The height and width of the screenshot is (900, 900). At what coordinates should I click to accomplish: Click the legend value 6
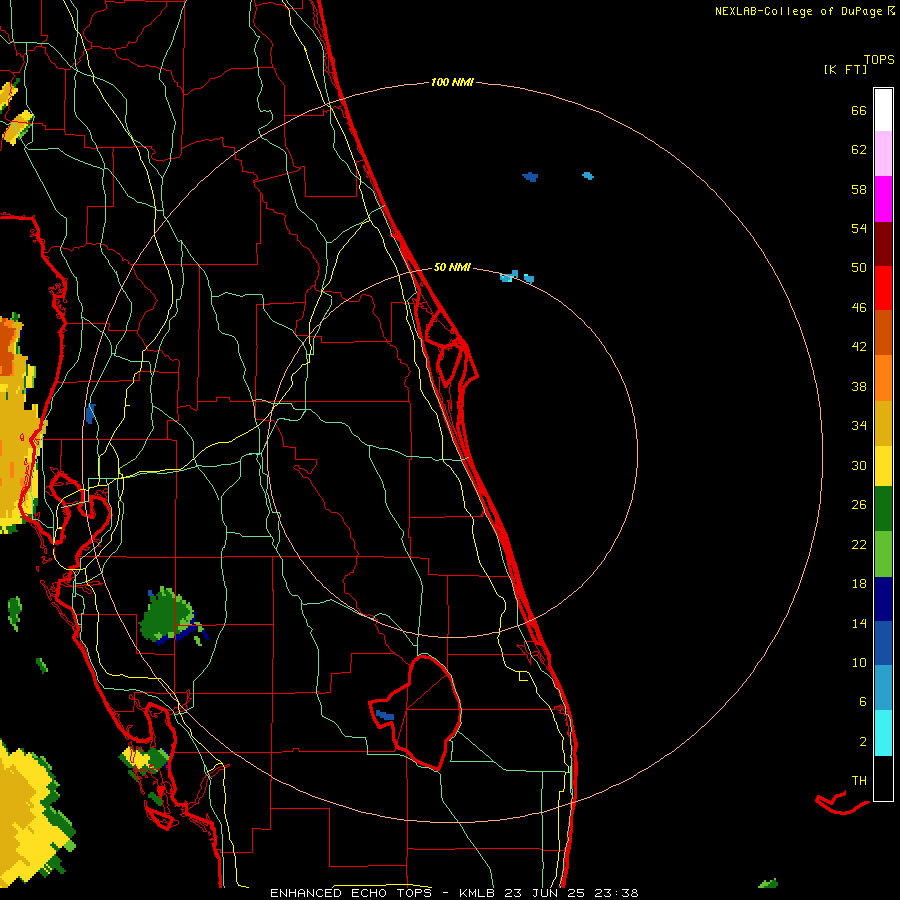click(863, 702)
